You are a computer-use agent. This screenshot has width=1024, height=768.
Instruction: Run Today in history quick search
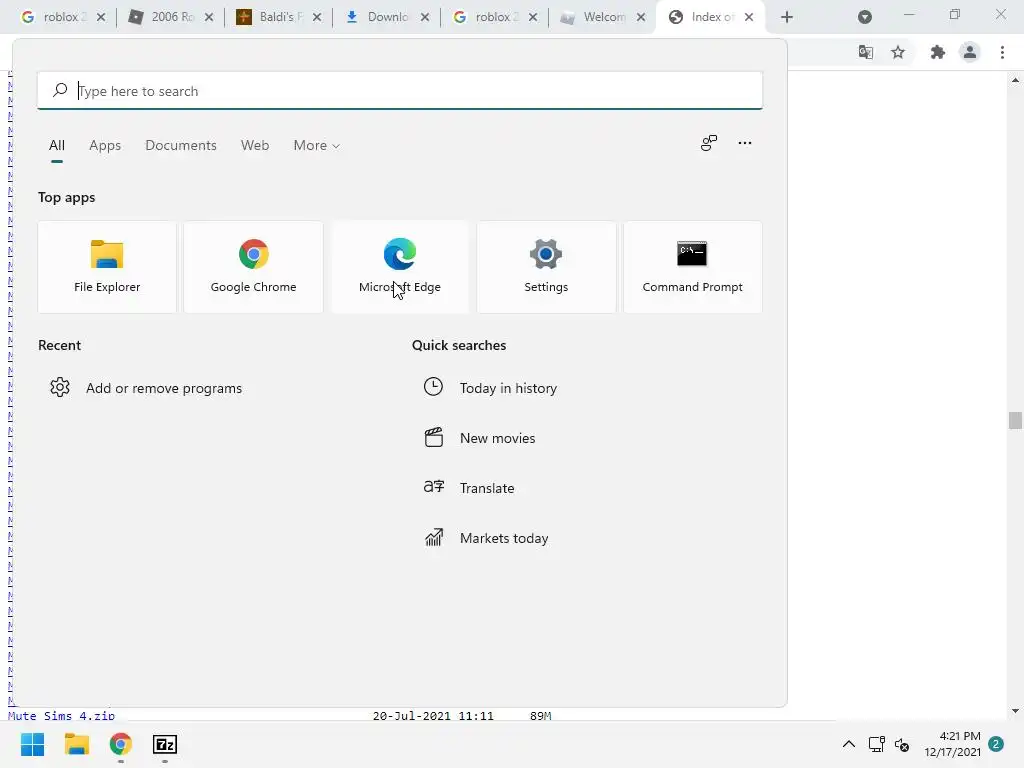click(490, 388)
